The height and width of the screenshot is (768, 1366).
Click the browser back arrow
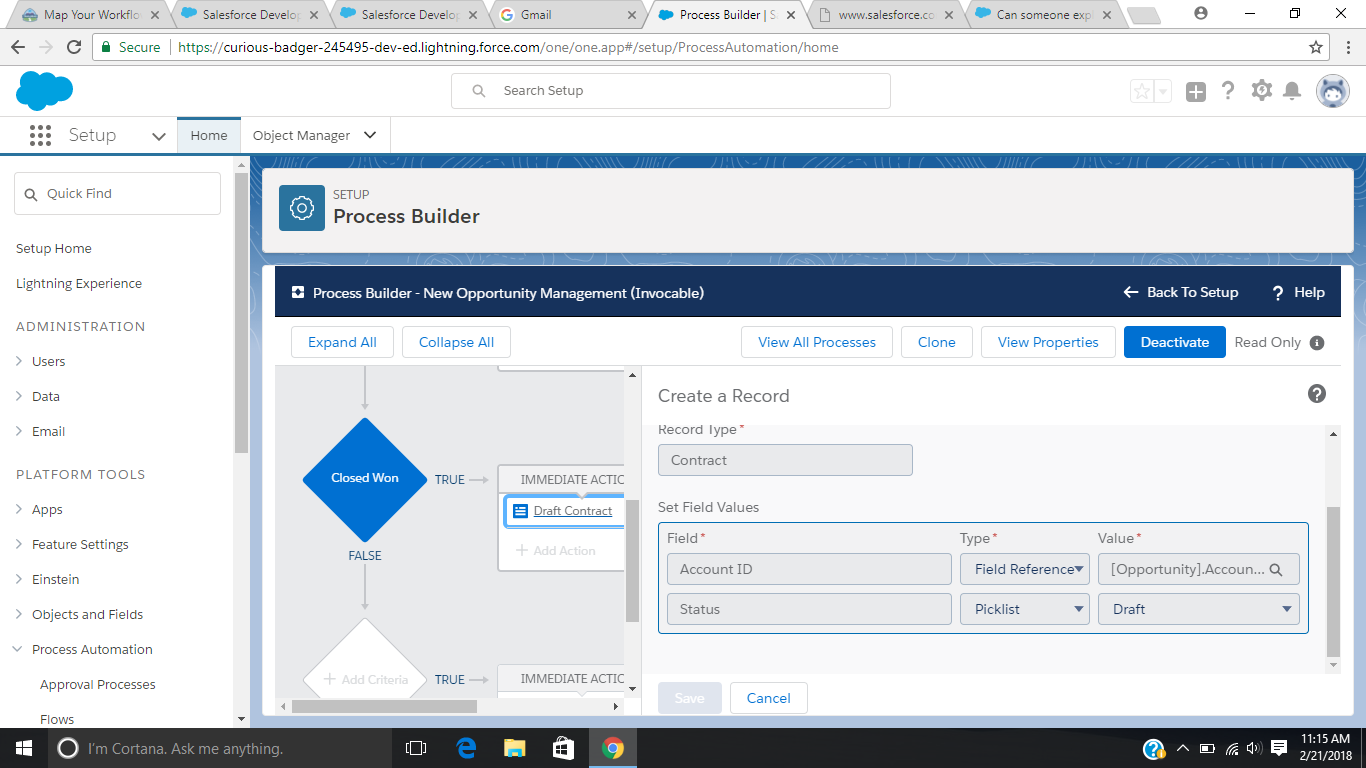click(x=19, y=47)
